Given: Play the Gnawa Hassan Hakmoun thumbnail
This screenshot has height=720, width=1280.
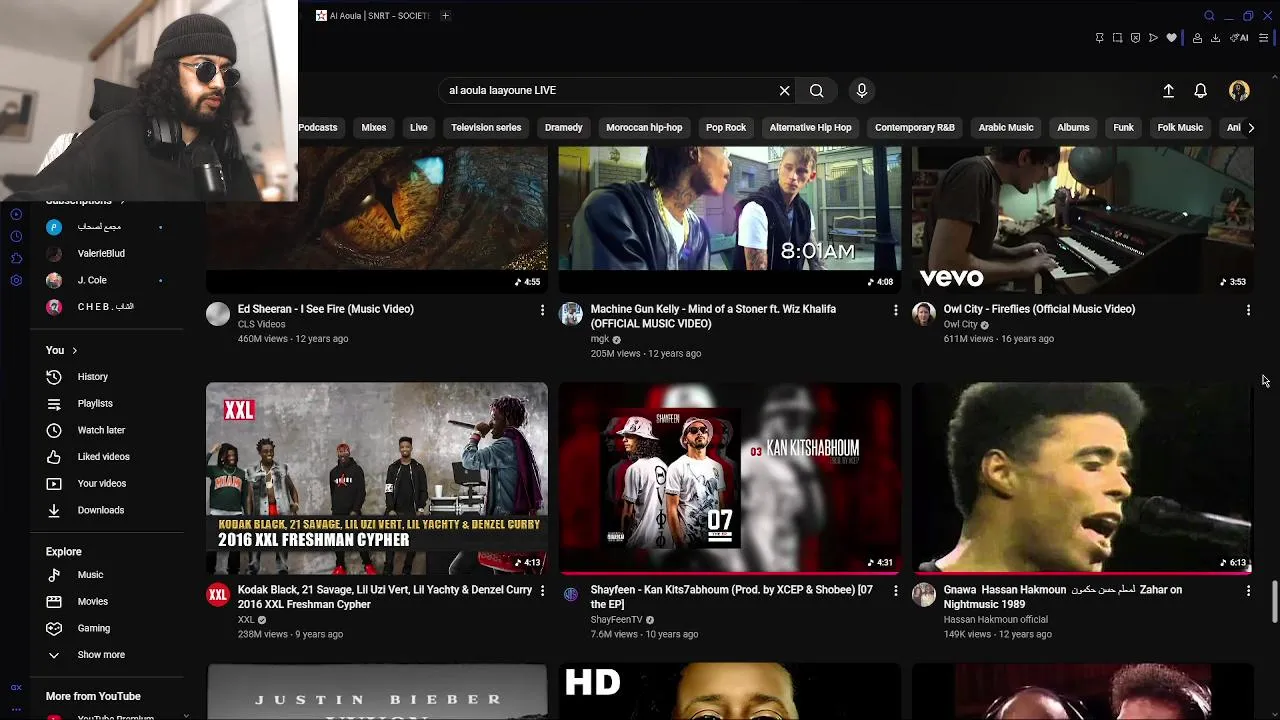Looking at the screenshot, I should coord(1082,478).
